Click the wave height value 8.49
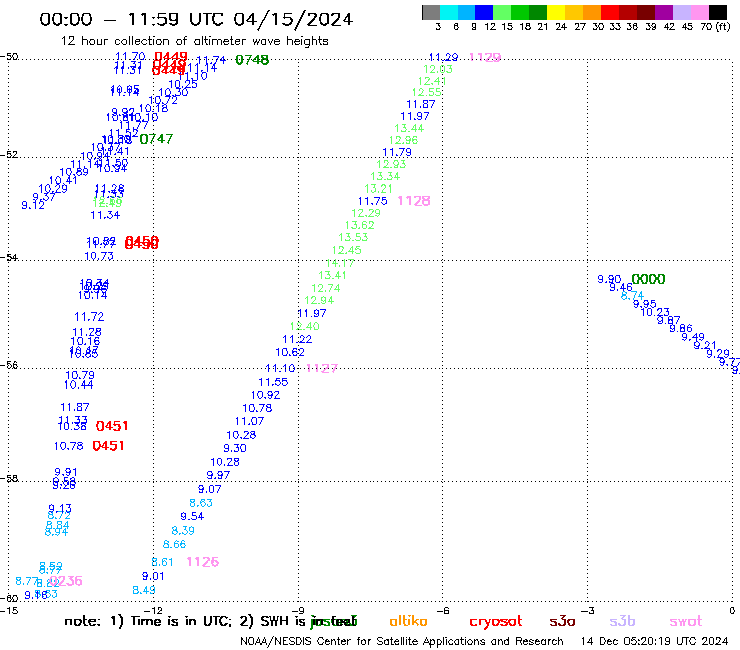This screenshot has width=740, height=650. pyautogui.click(x=144, y=590)
